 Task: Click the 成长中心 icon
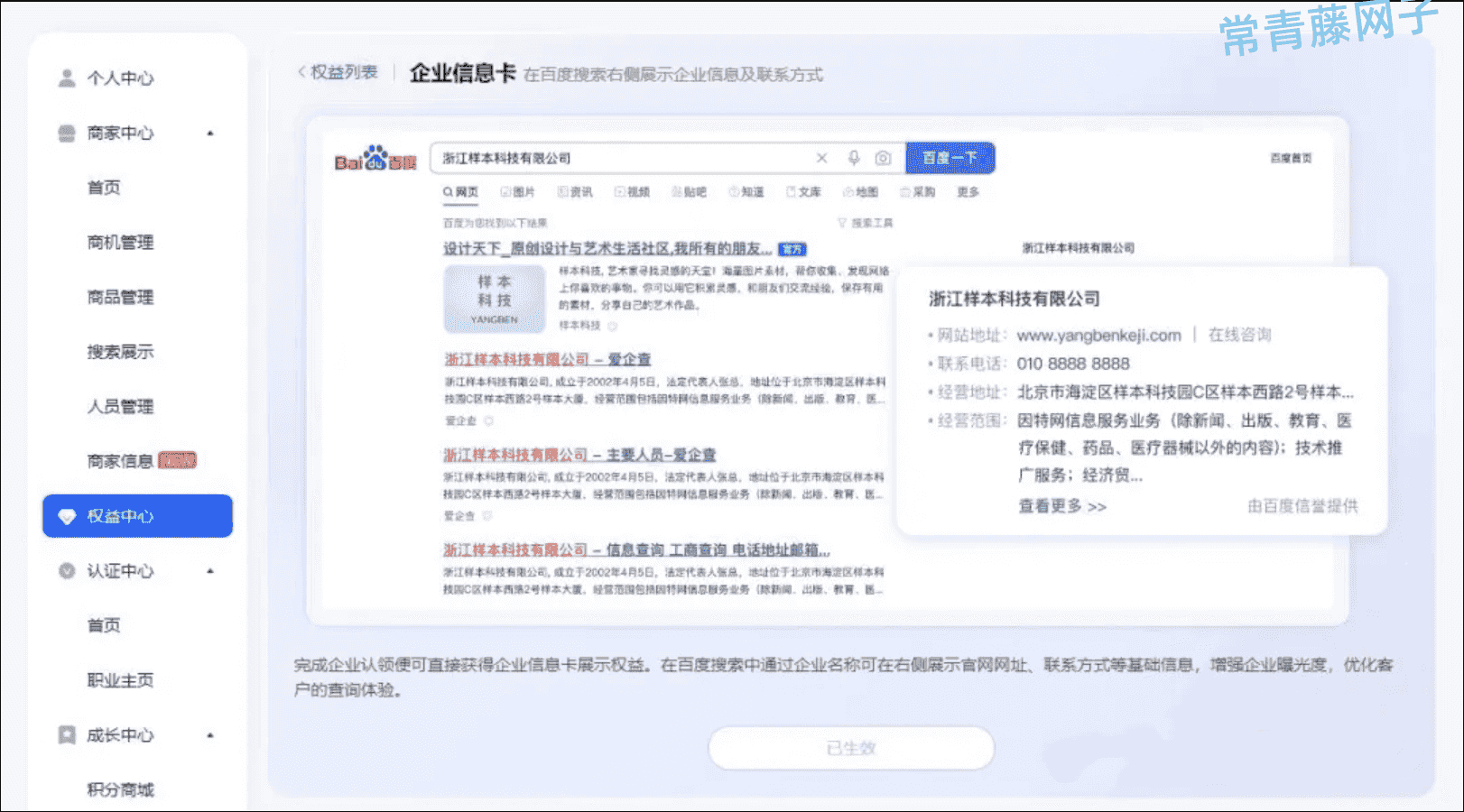(x=67, y=735)
